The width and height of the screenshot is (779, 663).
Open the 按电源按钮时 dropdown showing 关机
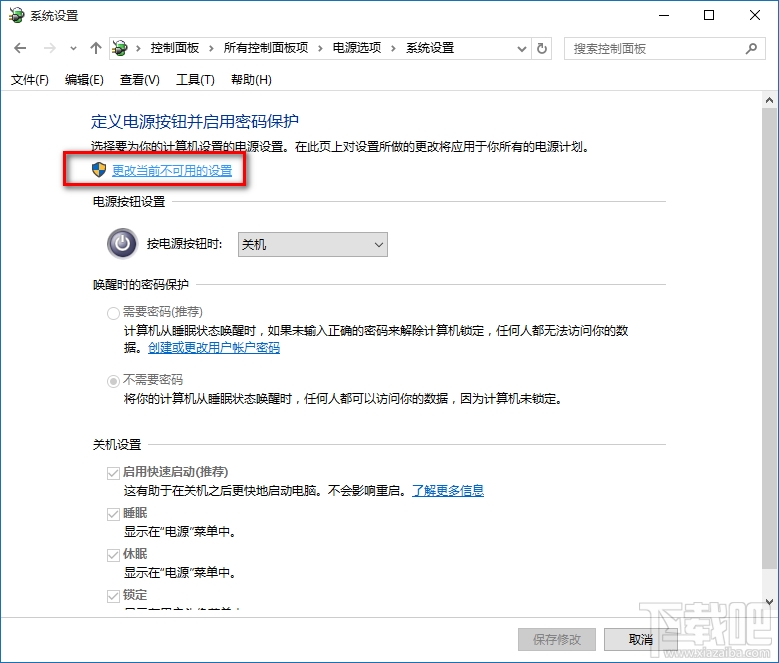[x=312, y=244]
